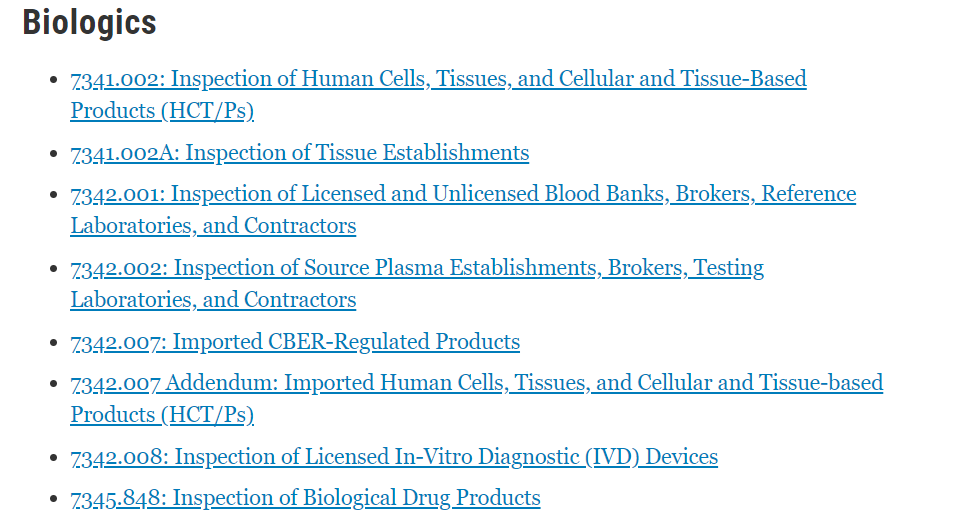
Task: Click 'Laboratories, and Contractors' line under 7342.001
Action: click(213, 226)
